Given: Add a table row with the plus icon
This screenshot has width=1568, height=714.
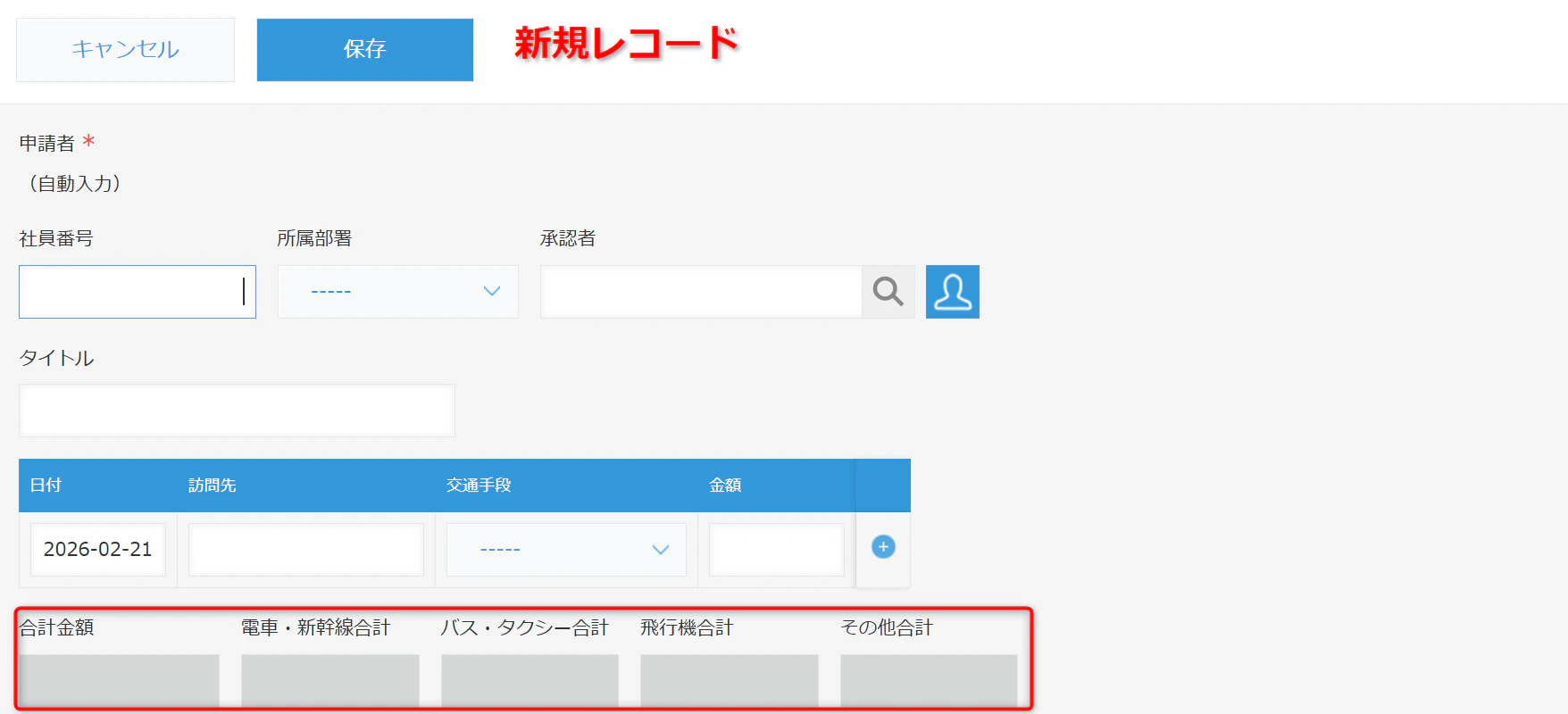Looking at the screenshot, I should (883, 547).
